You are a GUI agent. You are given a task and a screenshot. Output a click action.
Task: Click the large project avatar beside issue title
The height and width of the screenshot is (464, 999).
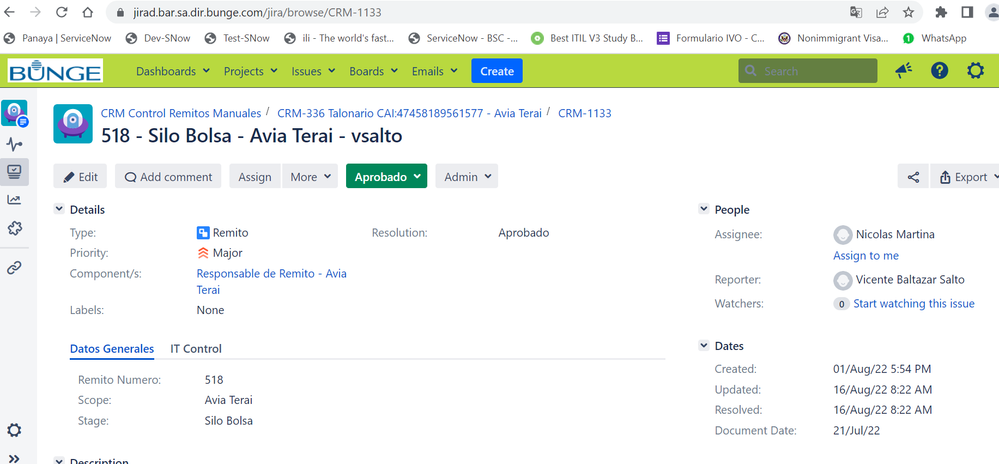(x=73, y=124)
